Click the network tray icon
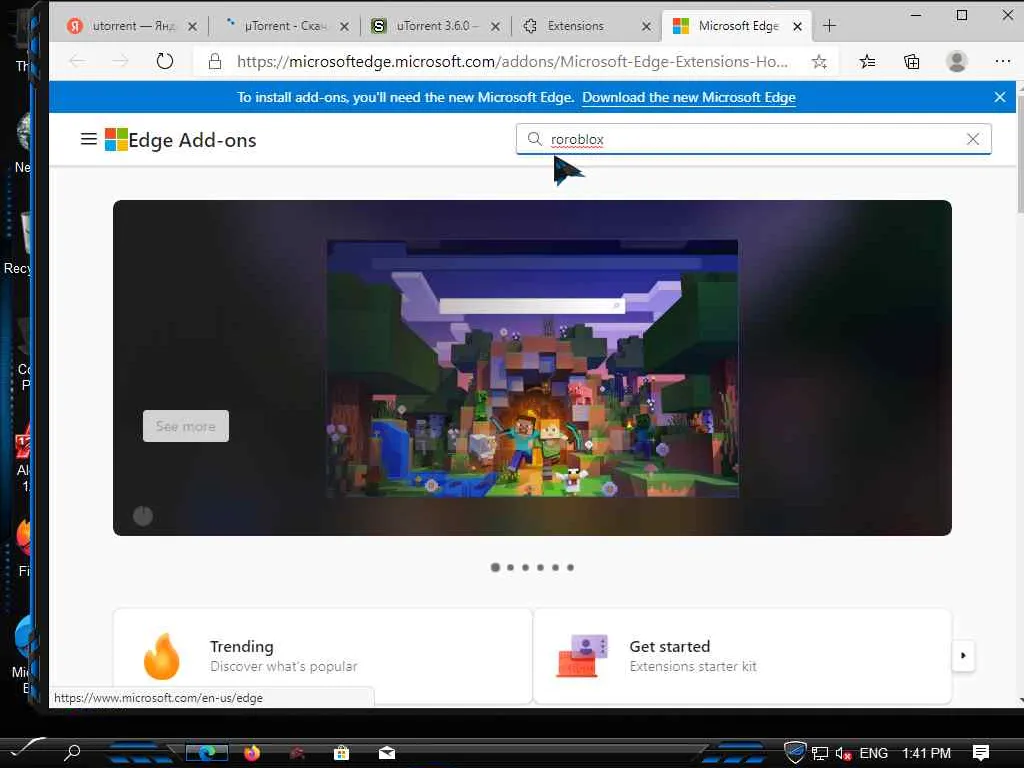The image size is (1024, 768). (x=820, y=754)
